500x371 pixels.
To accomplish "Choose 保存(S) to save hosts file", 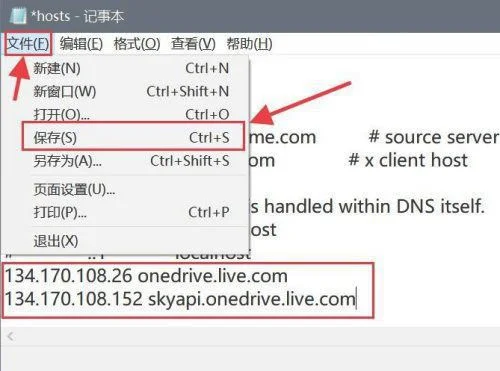I will [133, 137].
